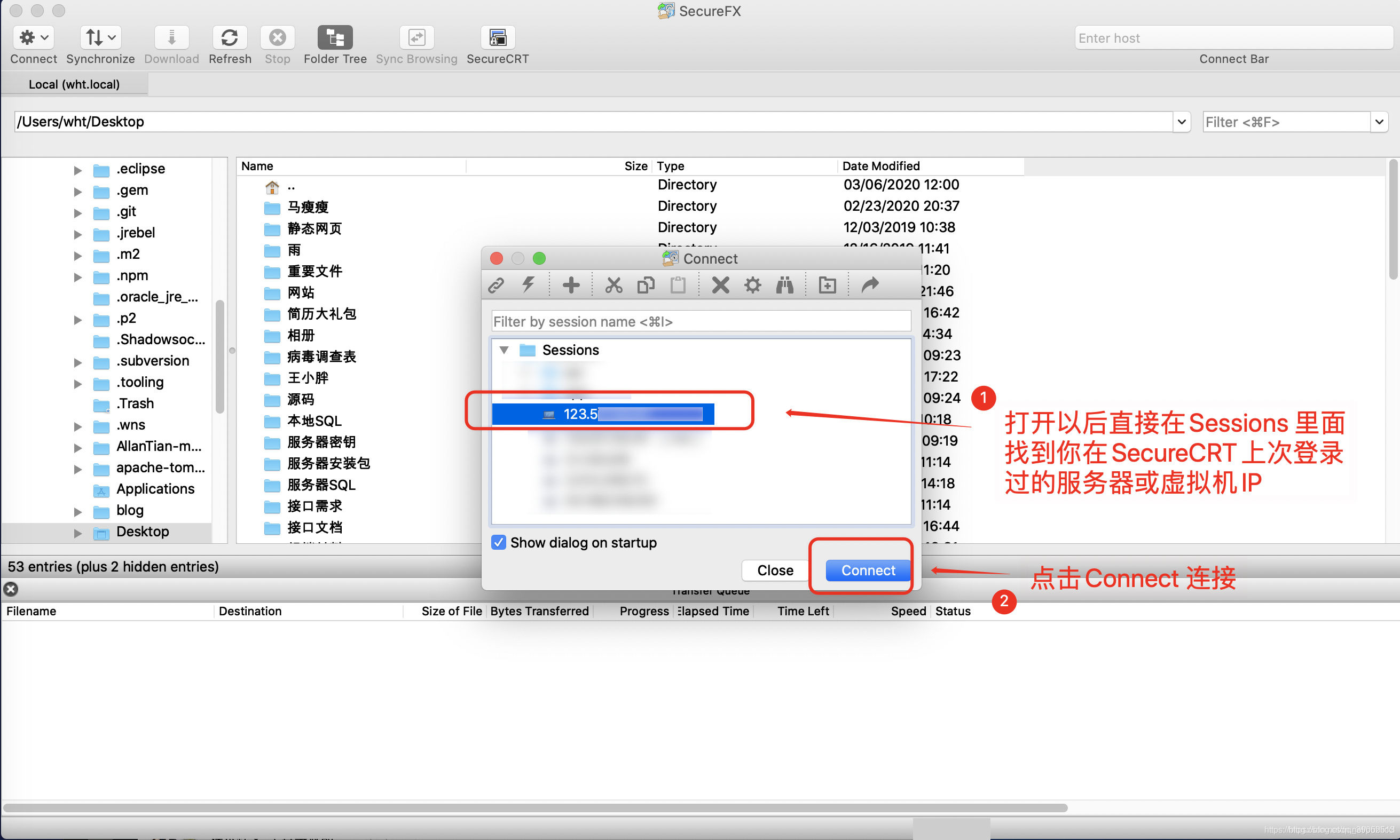Click the Close button in Connect dialog
This screenshot has width=1400, height=840.
[775, 570]
